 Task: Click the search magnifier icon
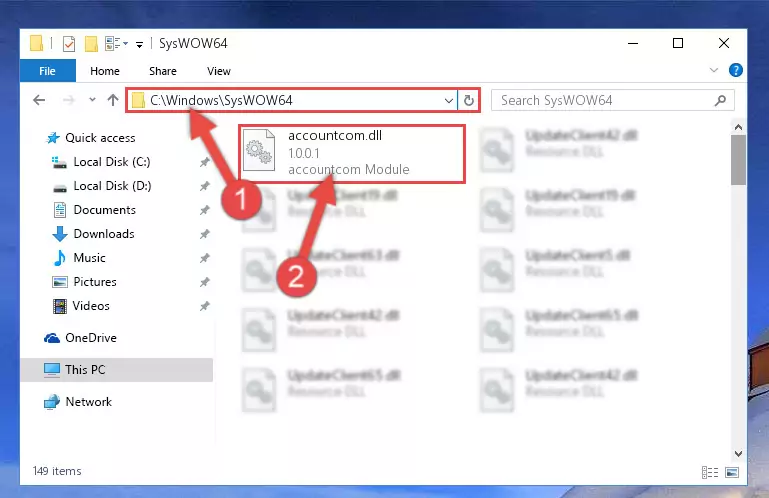(x=720, y=101)
